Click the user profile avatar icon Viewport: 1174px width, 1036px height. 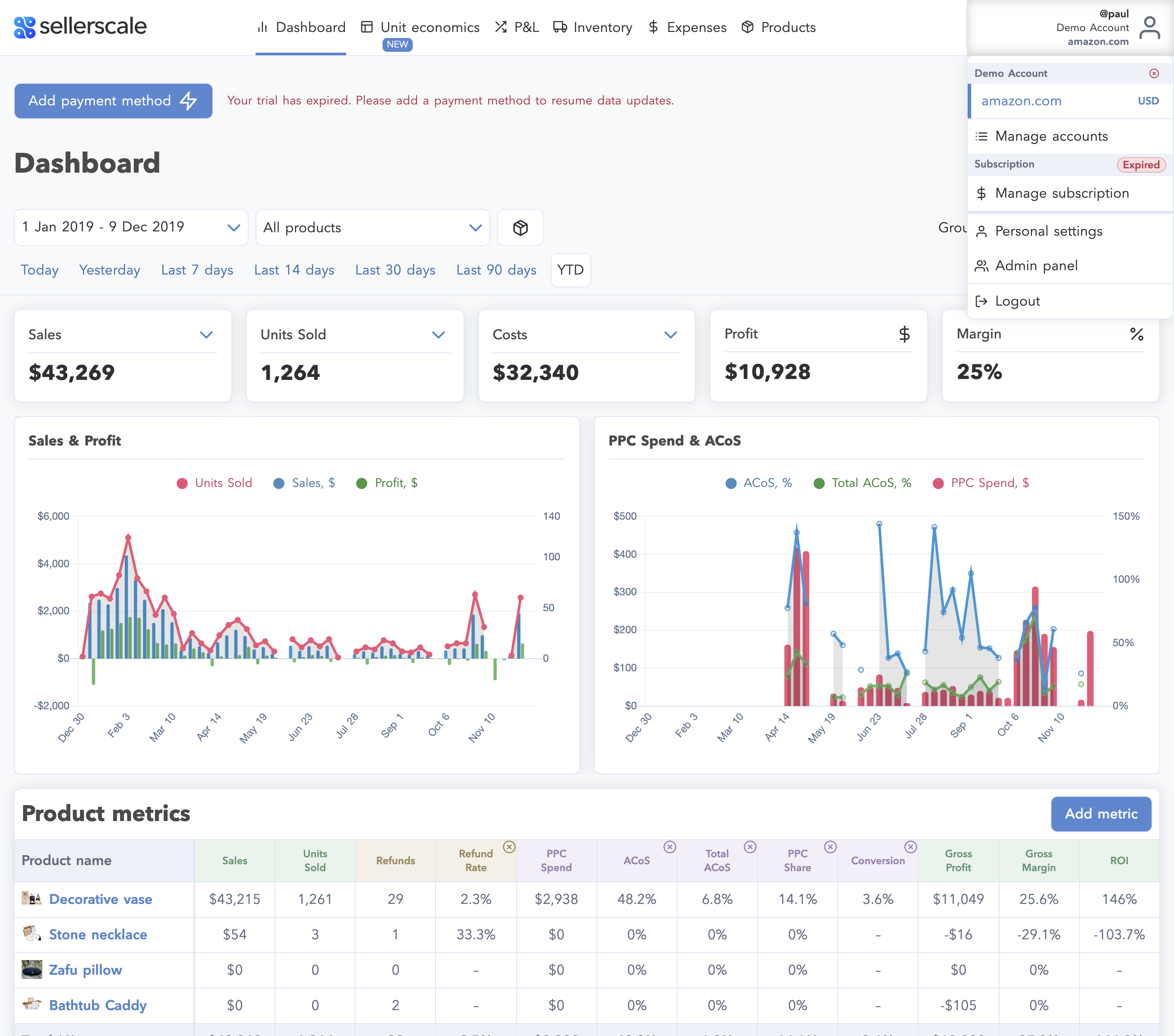tap(1149, 27)
